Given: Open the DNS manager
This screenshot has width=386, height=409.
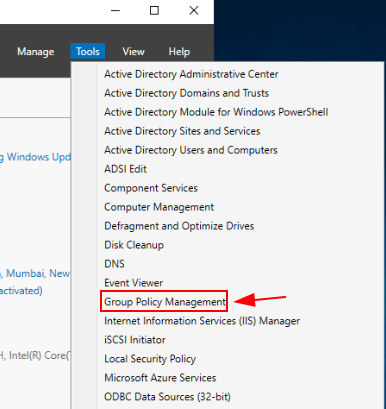Looking at the screenshot, I should pos(114,264).
